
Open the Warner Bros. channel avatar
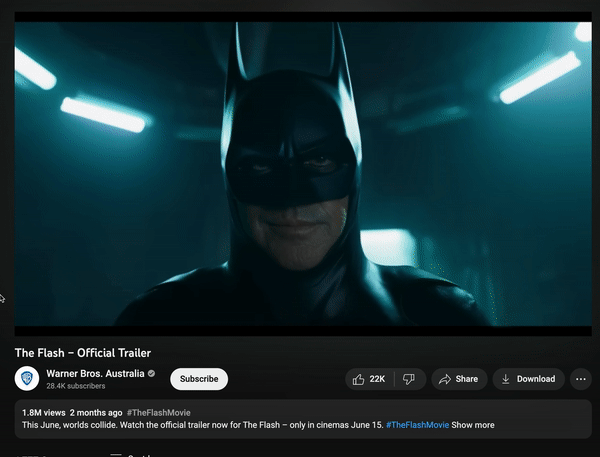(x=27, y=379)
